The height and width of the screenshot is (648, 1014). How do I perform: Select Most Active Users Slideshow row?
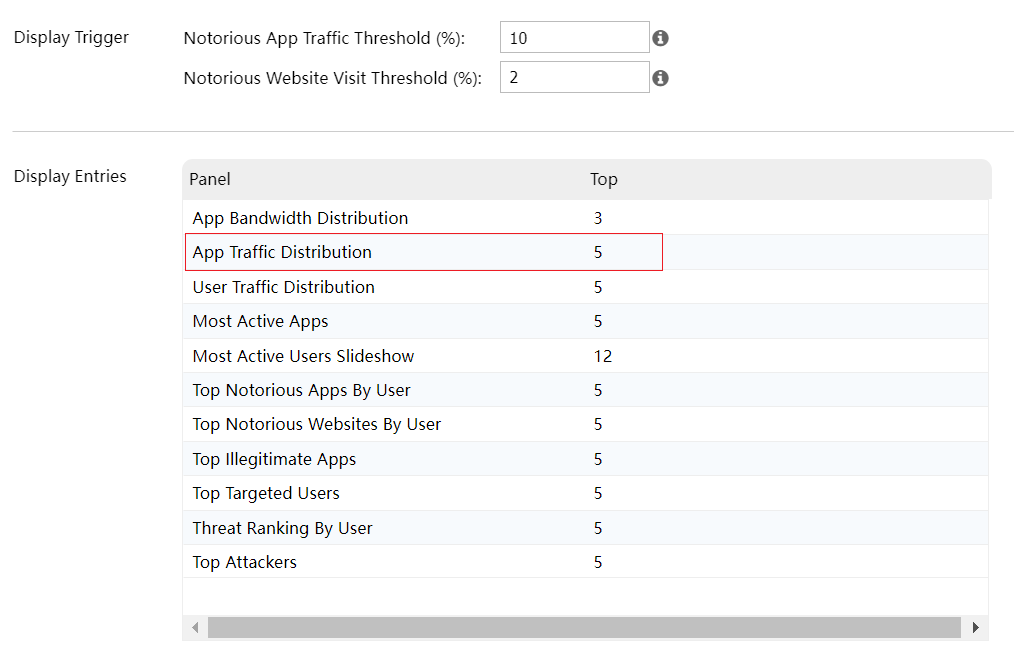303,356
